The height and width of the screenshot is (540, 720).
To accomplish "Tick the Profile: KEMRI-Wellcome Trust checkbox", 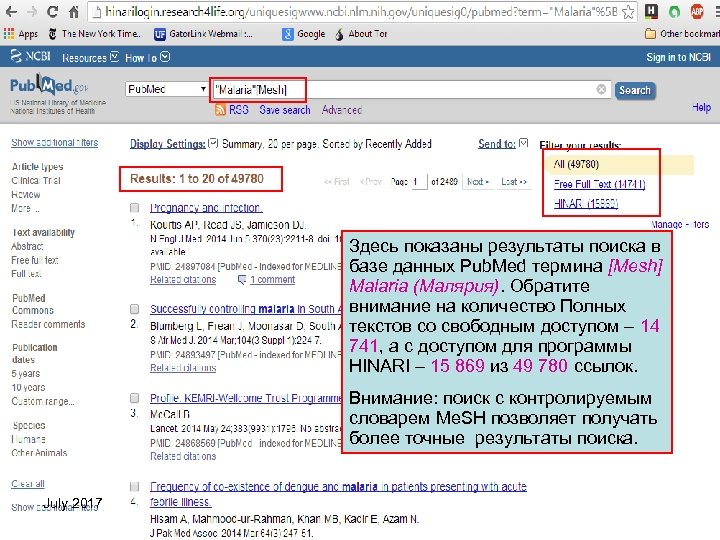I will [135, 398].
